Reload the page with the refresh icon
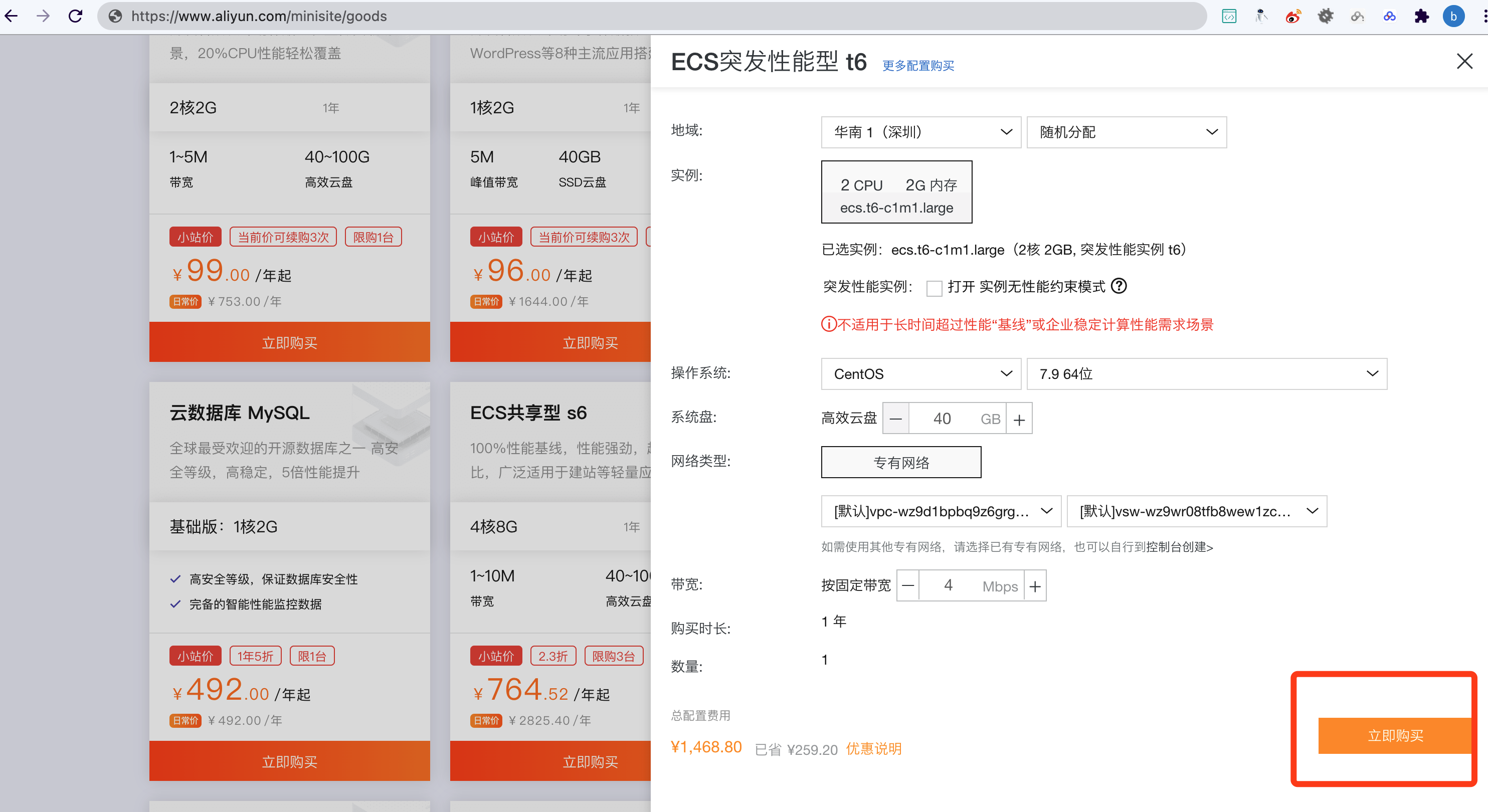Viewport: 1488px width, 812px height. (75, 16)
